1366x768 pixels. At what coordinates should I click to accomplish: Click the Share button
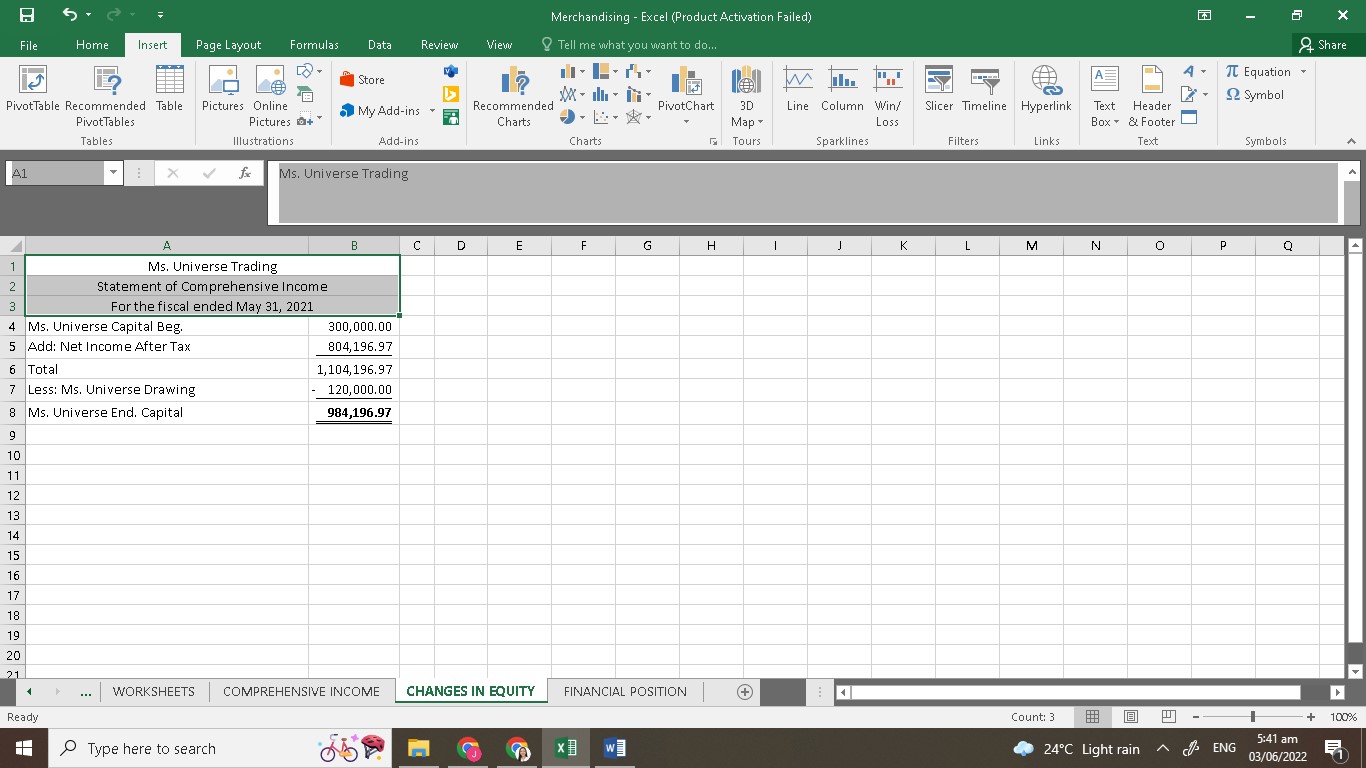1322,45
